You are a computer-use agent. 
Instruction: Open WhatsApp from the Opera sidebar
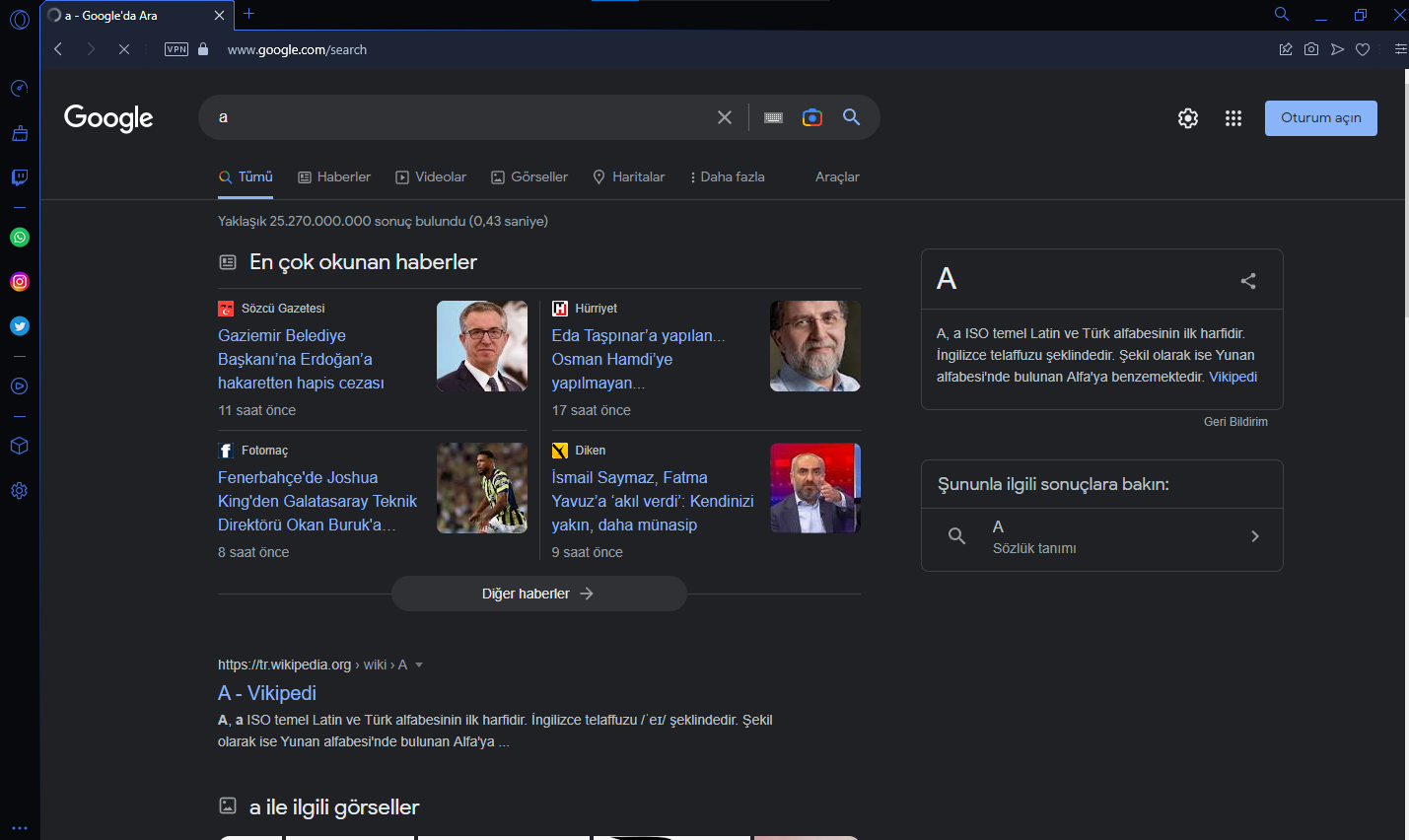click(x=19, y=238)
